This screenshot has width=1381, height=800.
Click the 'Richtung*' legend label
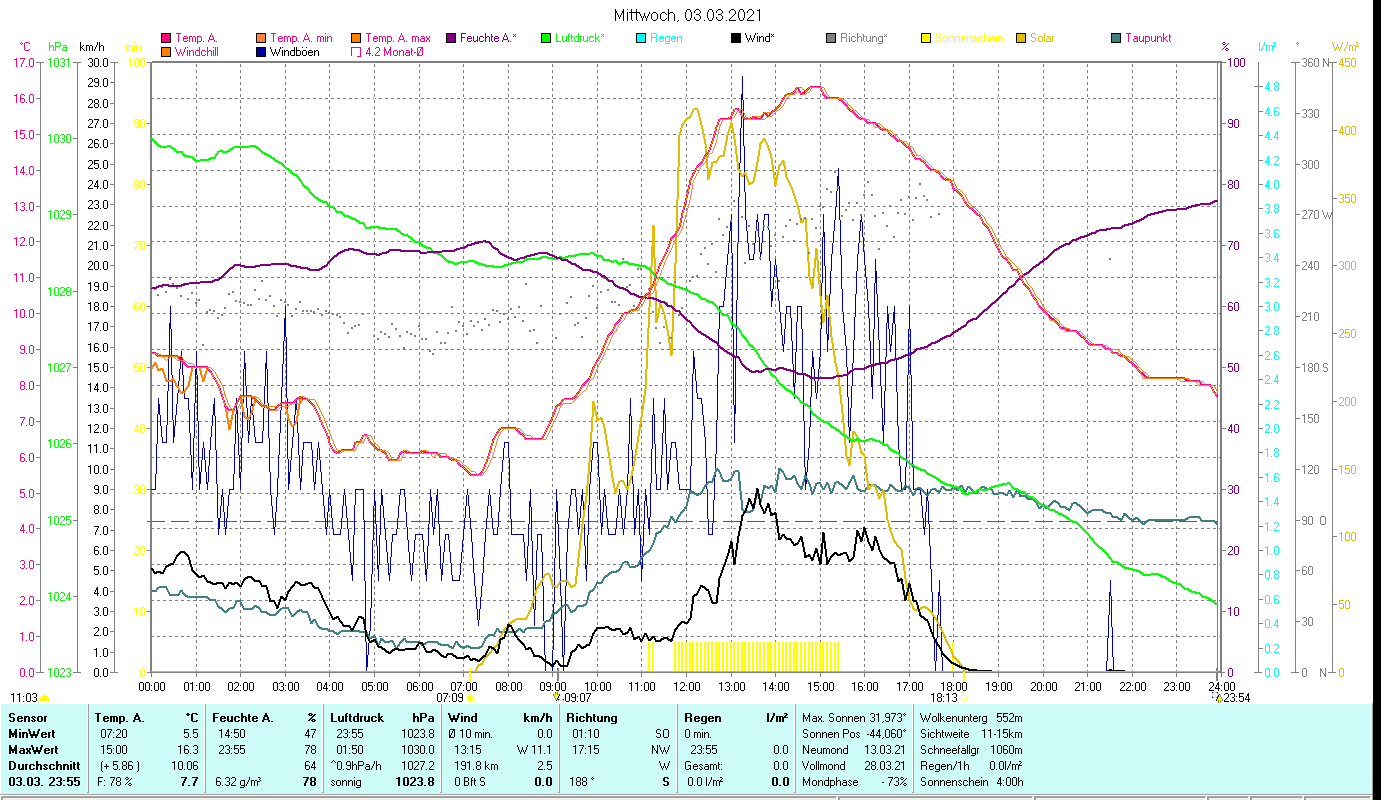(x=863, y=38)
